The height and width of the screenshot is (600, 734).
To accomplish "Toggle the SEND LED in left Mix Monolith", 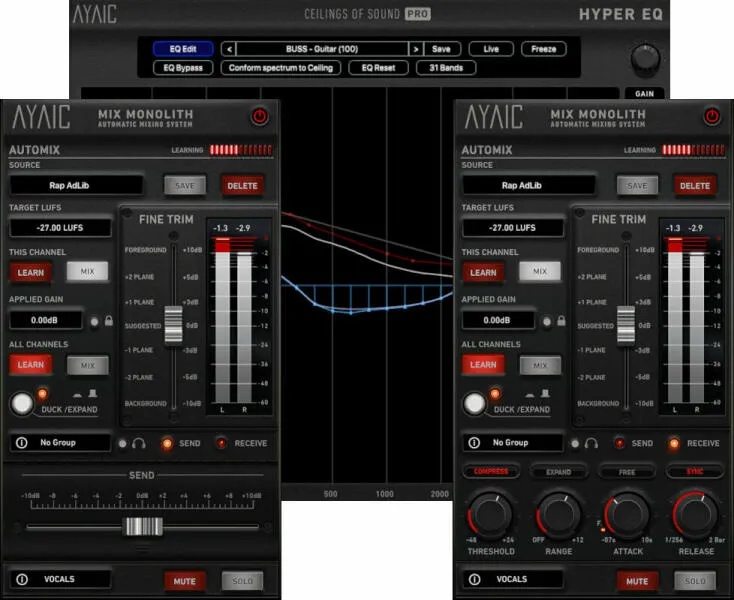I will [x=167, y=443].
